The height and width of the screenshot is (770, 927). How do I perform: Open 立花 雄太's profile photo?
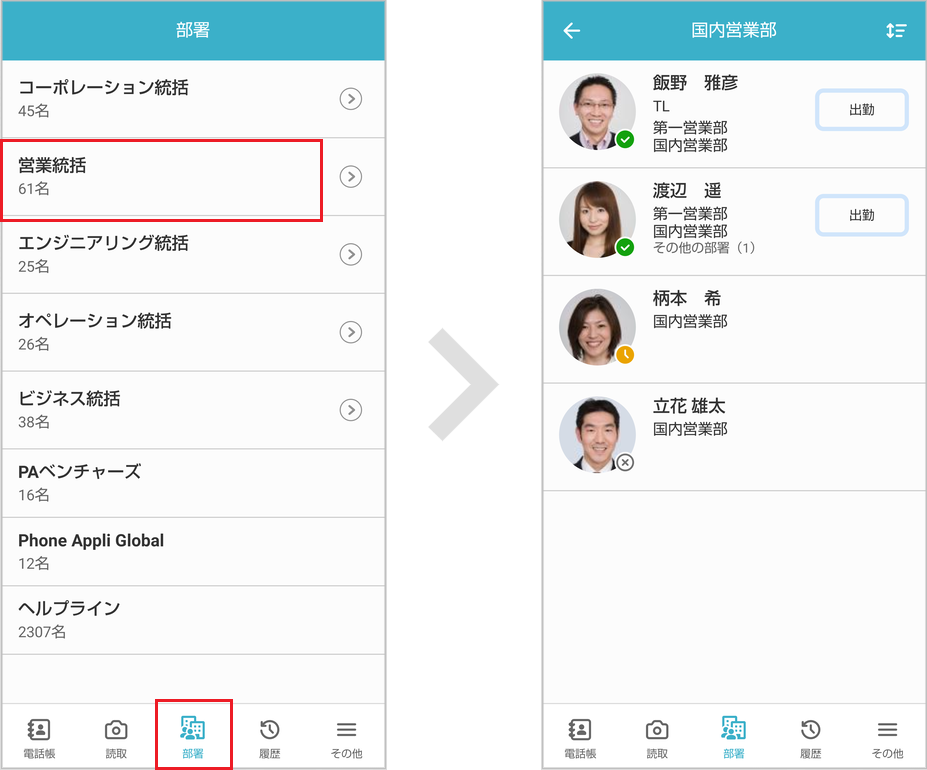click(597, 434)
